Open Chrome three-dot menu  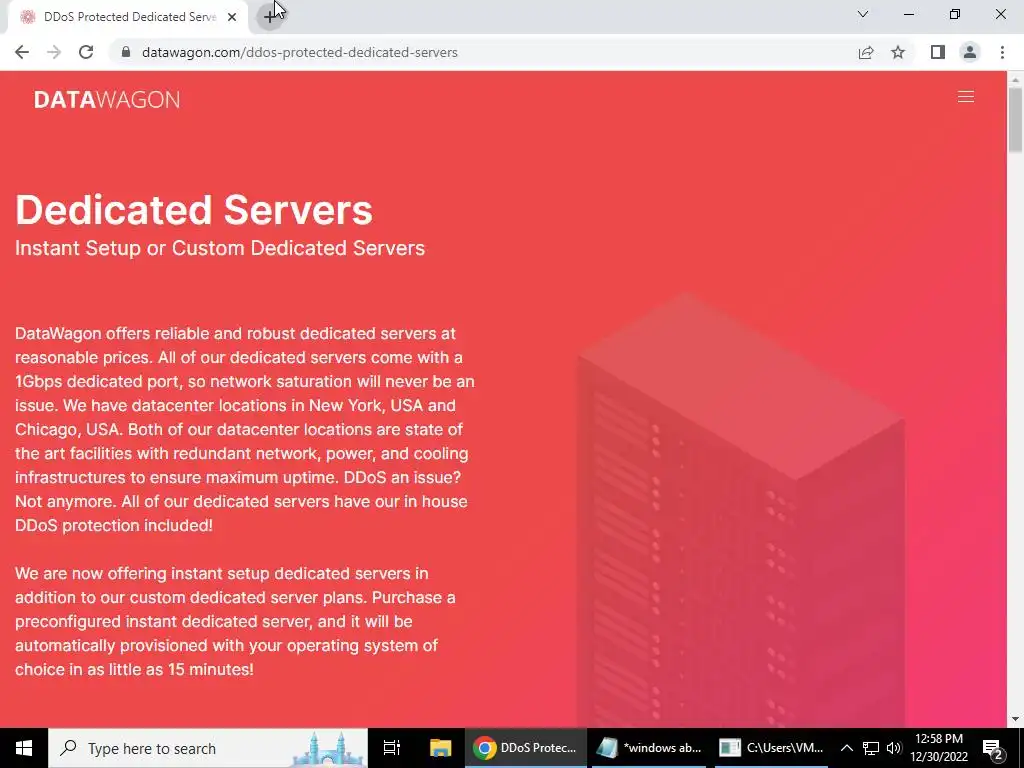tap(1002, 52)
